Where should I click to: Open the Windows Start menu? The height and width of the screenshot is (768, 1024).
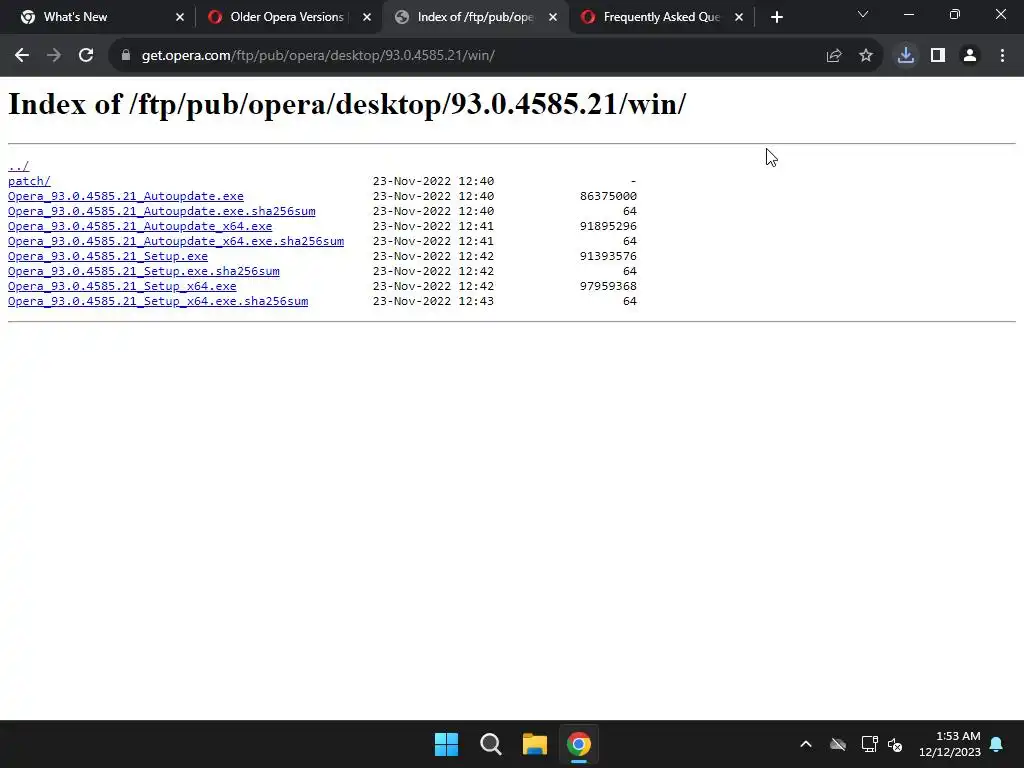[x=447, y=744]
